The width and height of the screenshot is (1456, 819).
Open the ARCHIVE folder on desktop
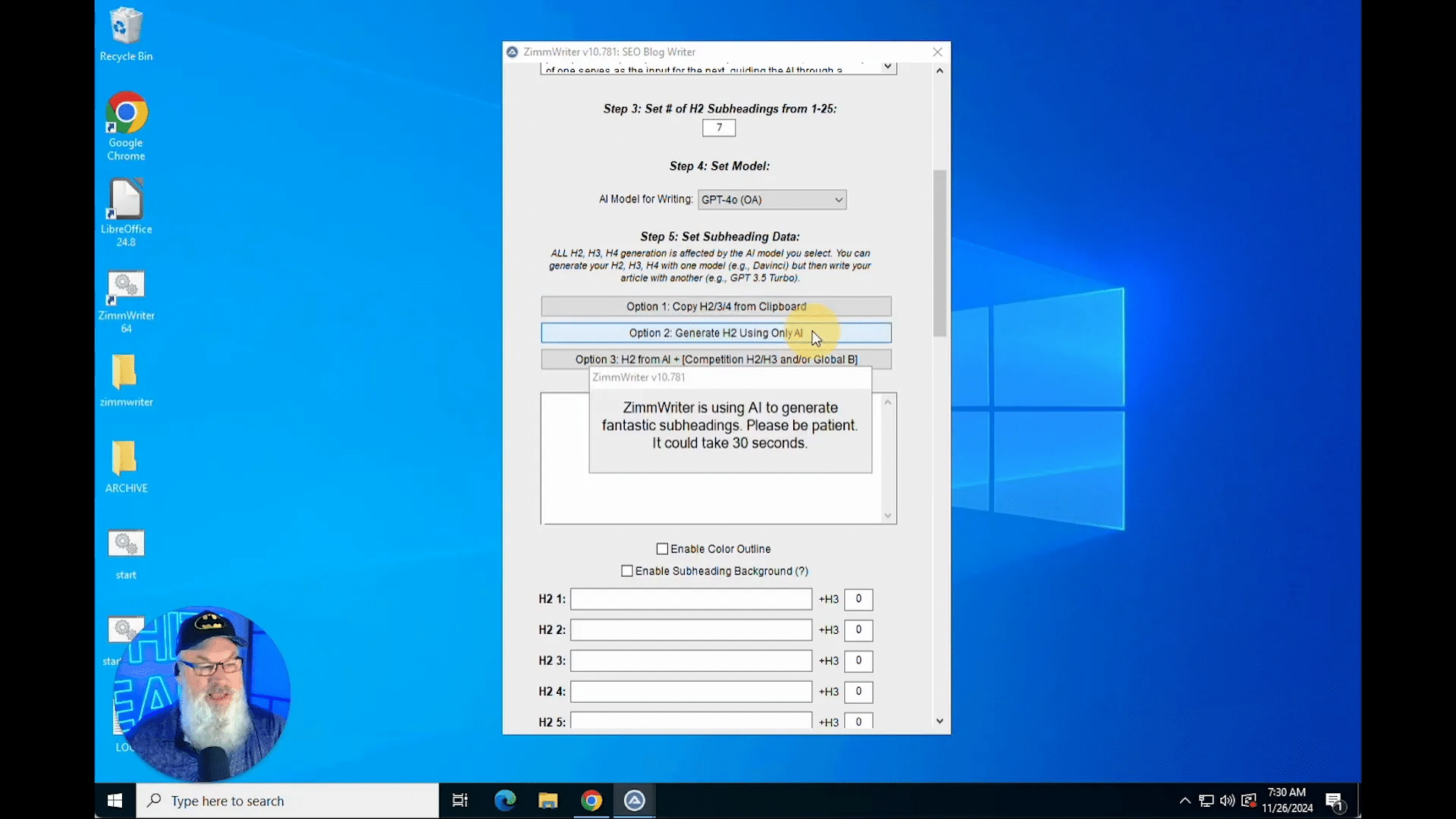click(x=126, y=467)
